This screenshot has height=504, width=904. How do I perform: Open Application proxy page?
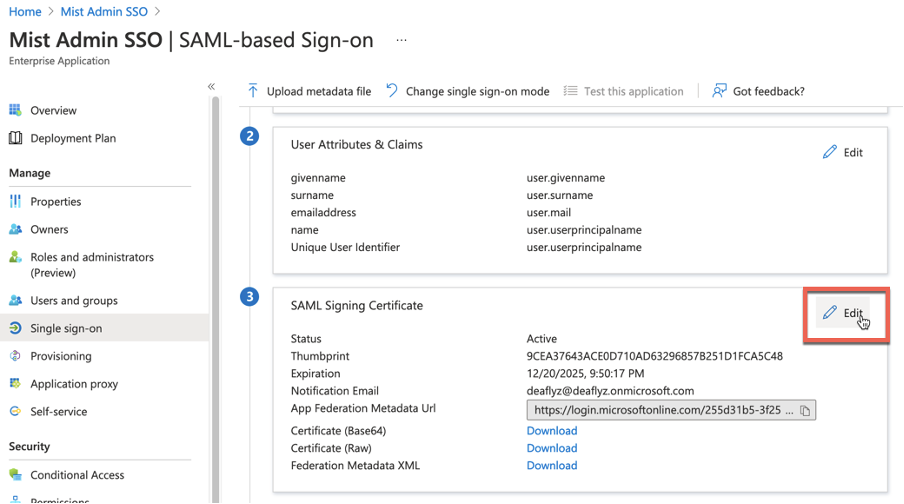point(74,384)
